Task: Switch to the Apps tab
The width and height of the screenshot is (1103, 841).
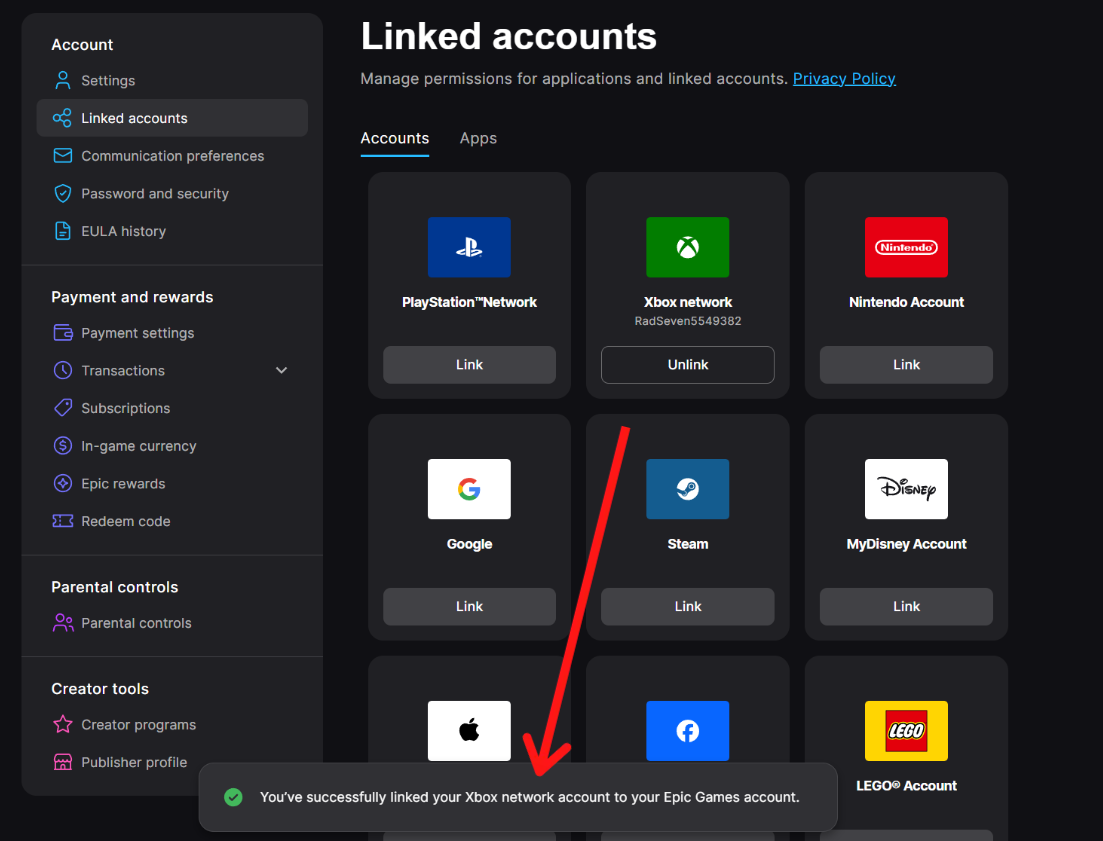Action: click(x=478, y=138)
